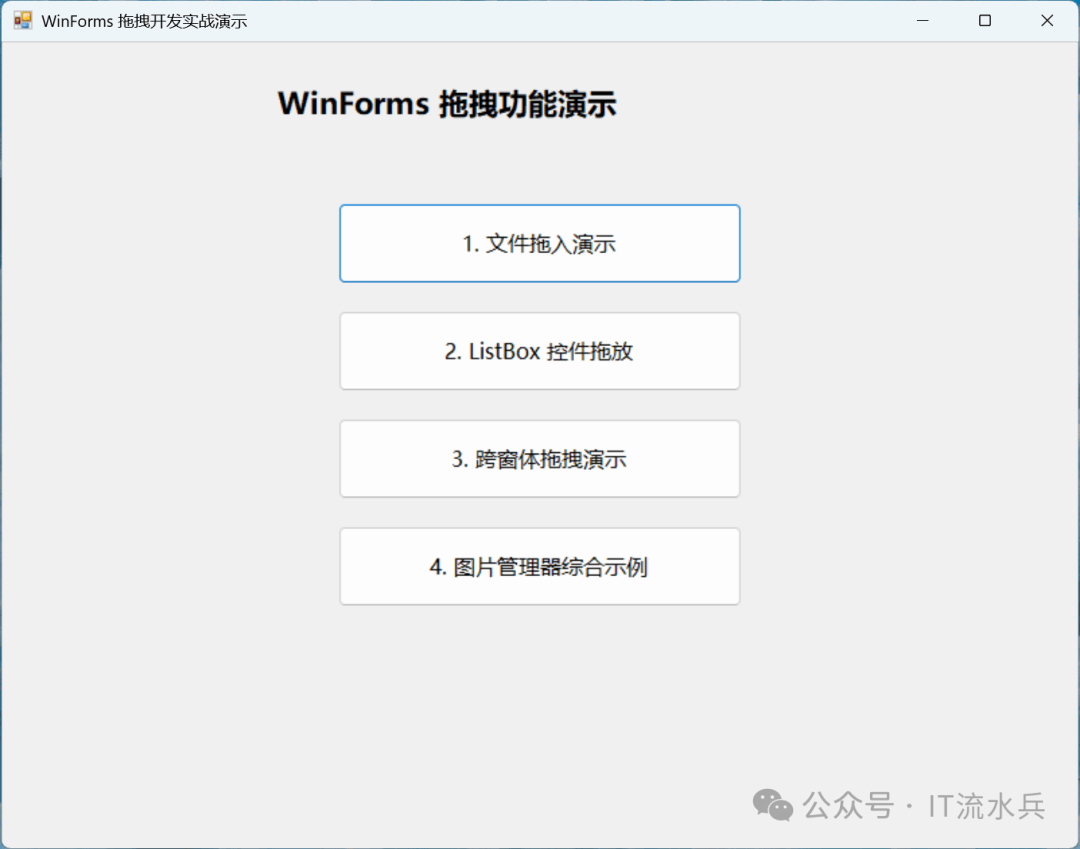Open the 1. 文件拖入演示 demo
This screenshot has width=1080, height=849.
(x=539, y=243)
